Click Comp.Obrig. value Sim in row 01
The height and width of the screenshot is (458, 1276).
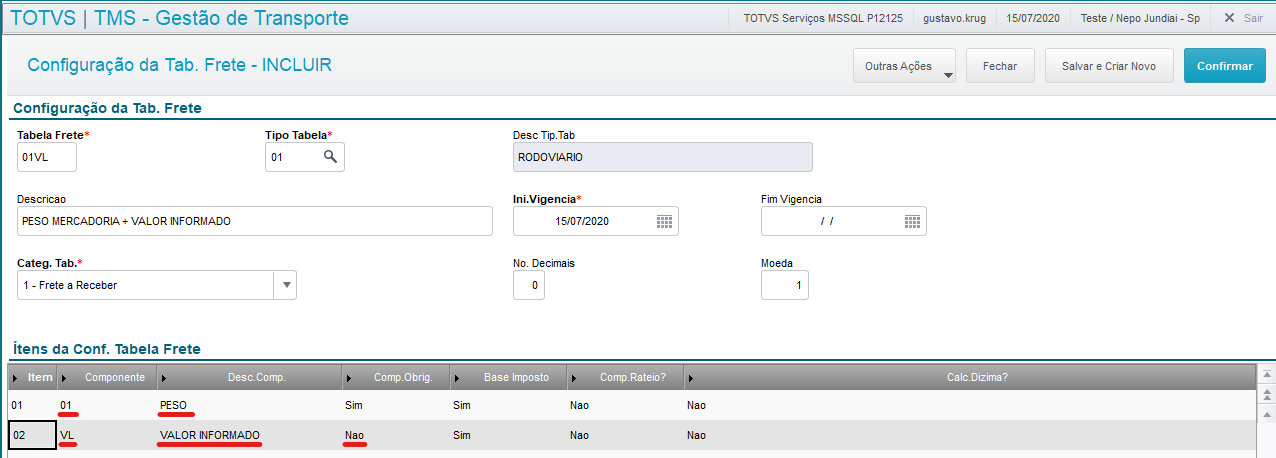click(395, 405)
